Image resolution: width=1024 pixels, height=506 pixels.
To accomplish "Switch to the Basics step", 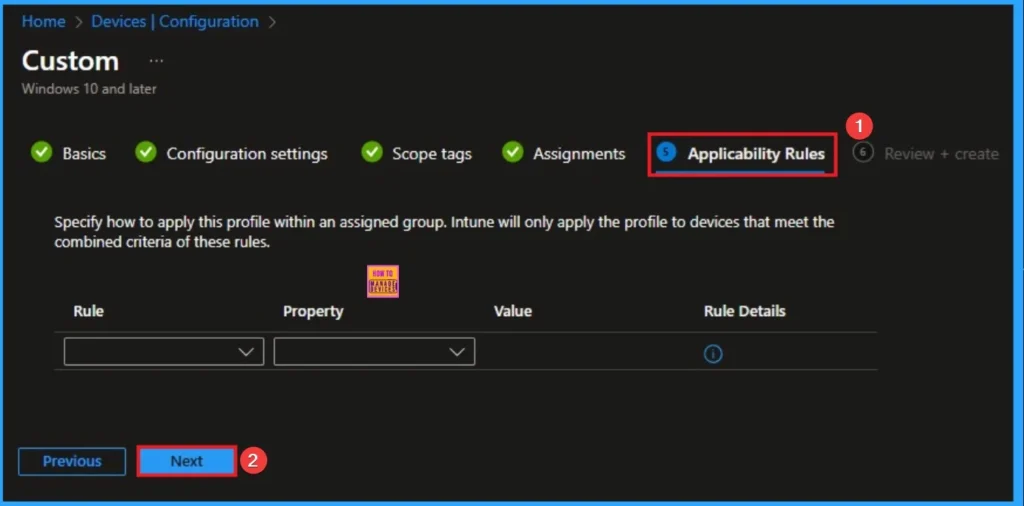I will click(84, 154).
